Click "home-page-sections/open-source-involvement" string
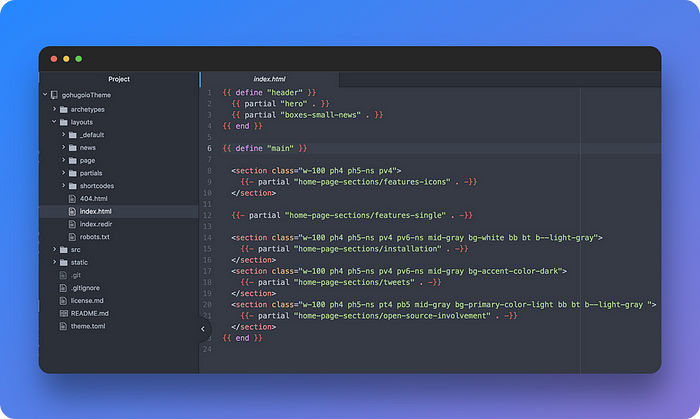The image size is (700, 419). [392, 315]
